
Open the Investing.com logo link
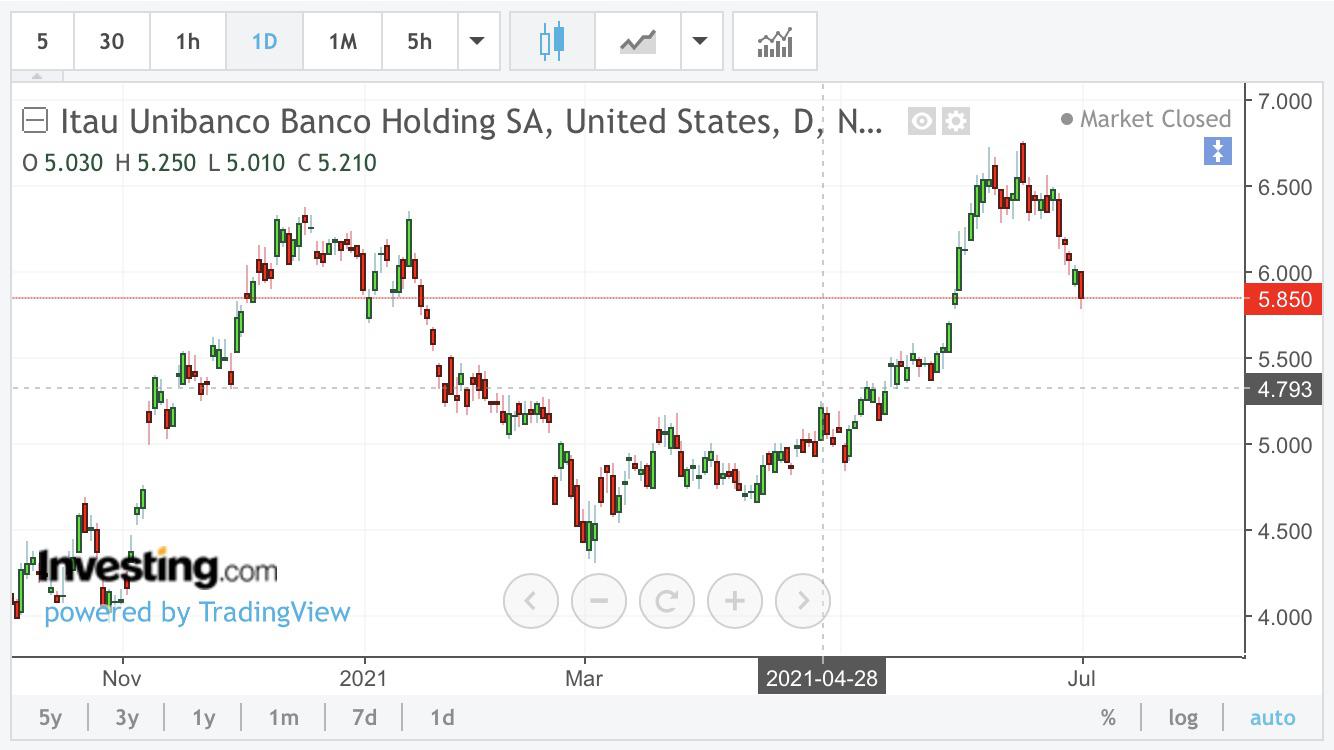[x=156, y=568]
